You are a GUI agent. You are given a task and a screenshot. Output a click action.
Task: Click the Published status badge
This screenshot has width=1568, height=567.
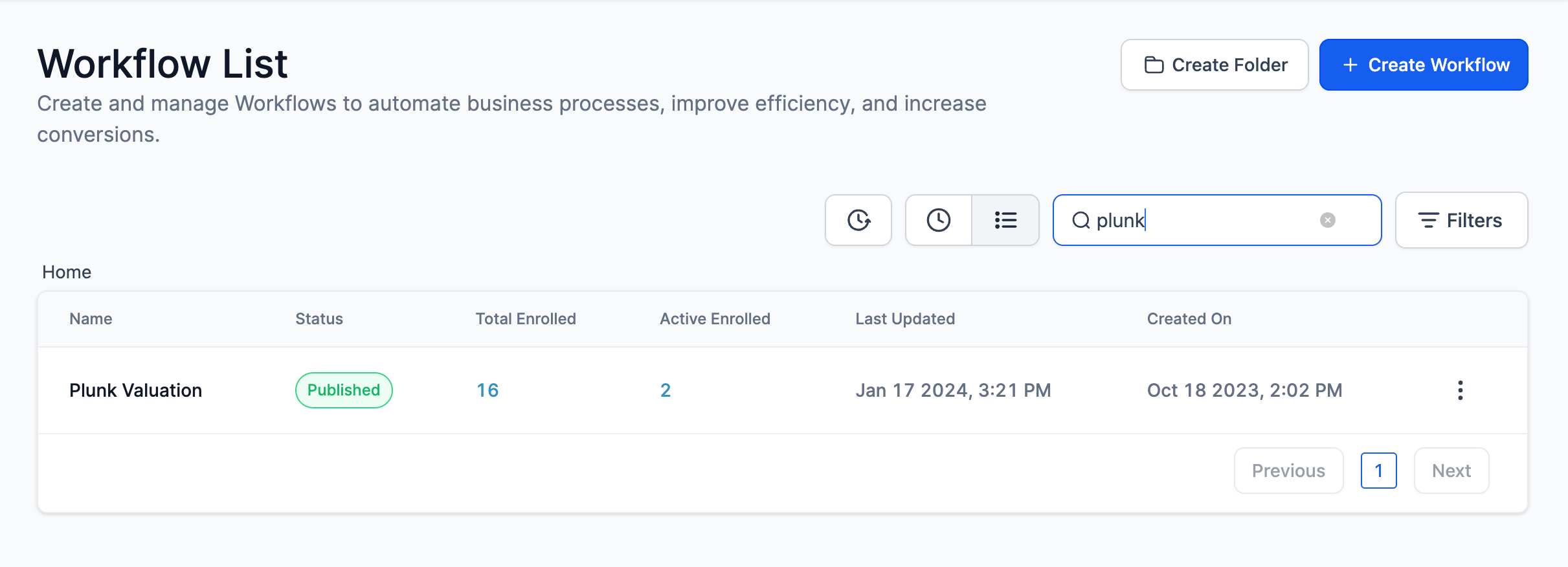click(x=344, y=390)
